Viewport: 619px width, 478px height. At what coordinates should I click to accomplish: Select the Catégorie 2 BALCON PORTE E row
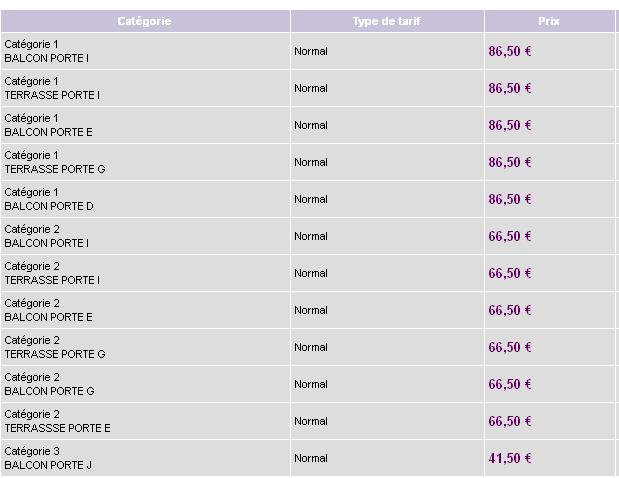pyautogui.click(x=308, y=310)
